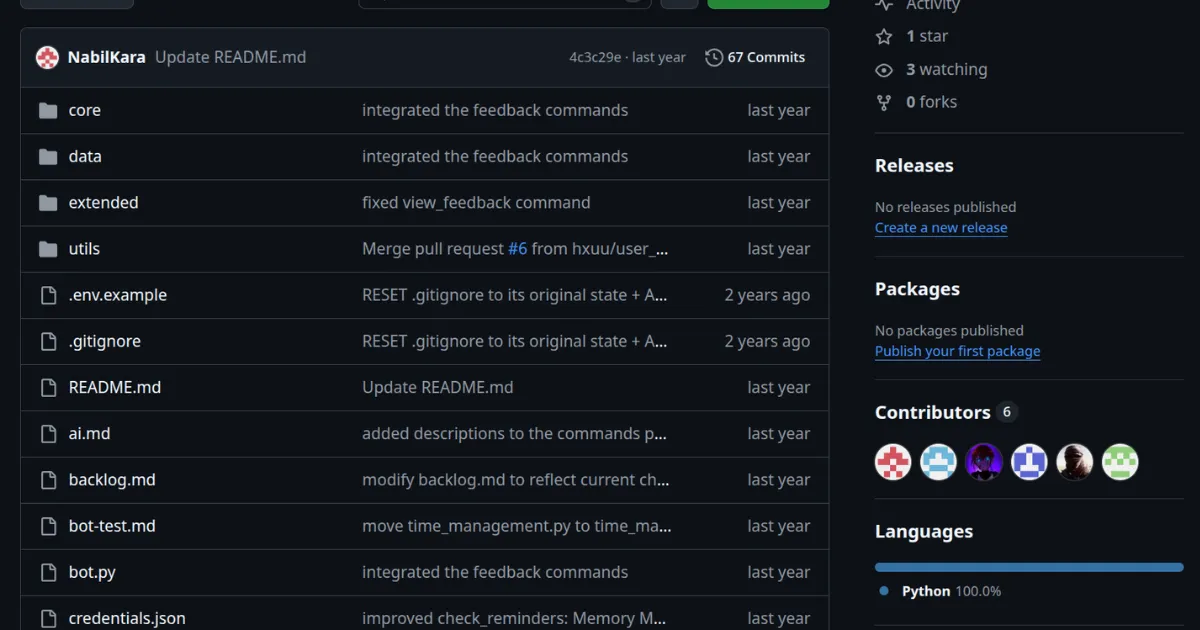Open the Releases section heading
This screenshot has height=630, width=1200.
pyautogui.click(x=914, y=166)
